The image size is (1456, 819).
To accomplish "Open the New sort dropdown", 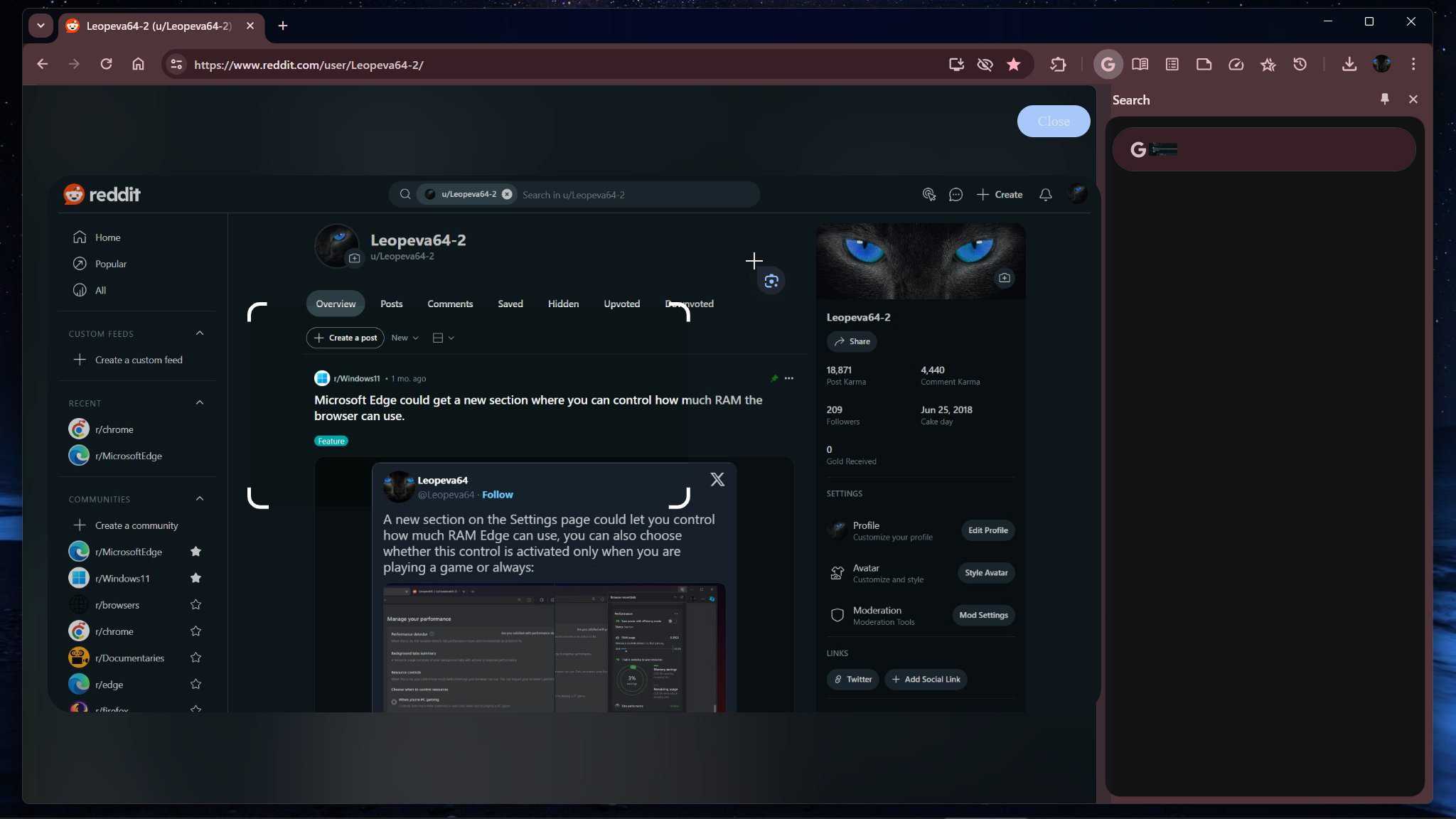I will pyautogui.click(x=403, y=338).
